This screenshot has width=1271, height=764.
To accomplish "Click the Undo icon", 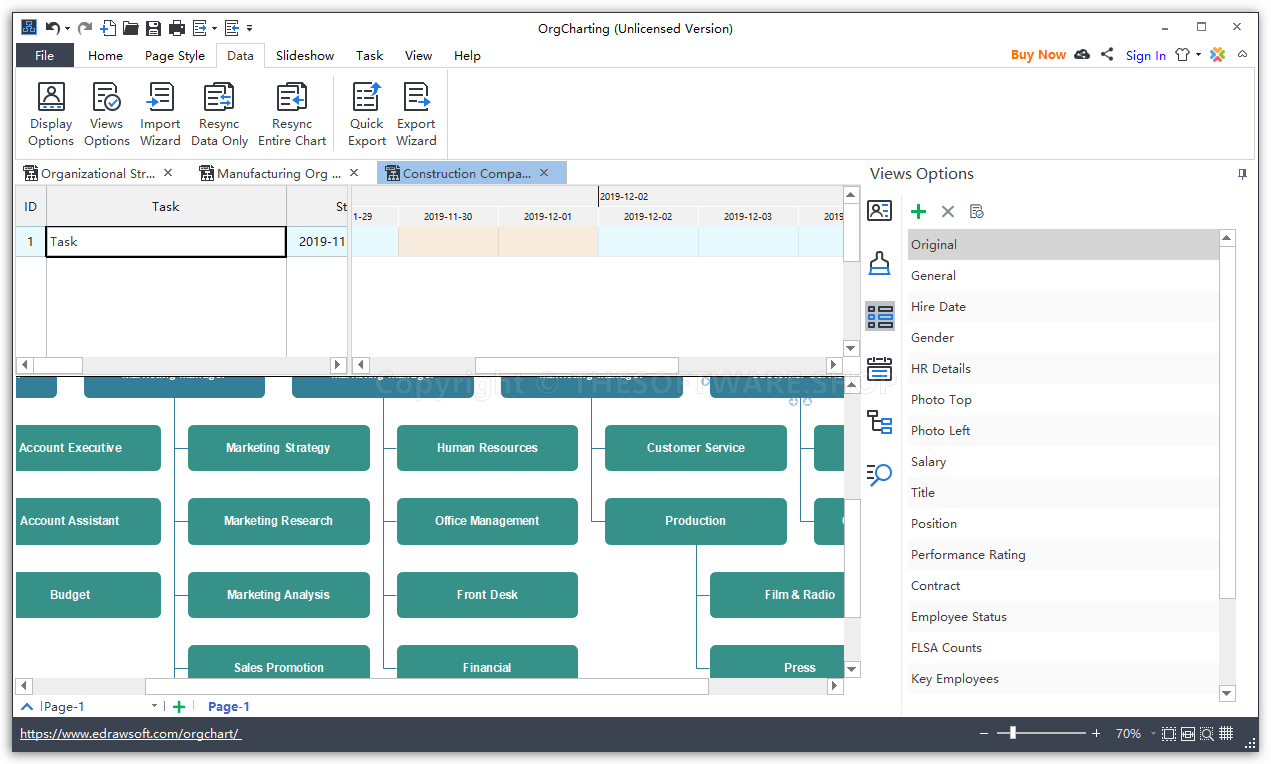I will tap(53, 28).
